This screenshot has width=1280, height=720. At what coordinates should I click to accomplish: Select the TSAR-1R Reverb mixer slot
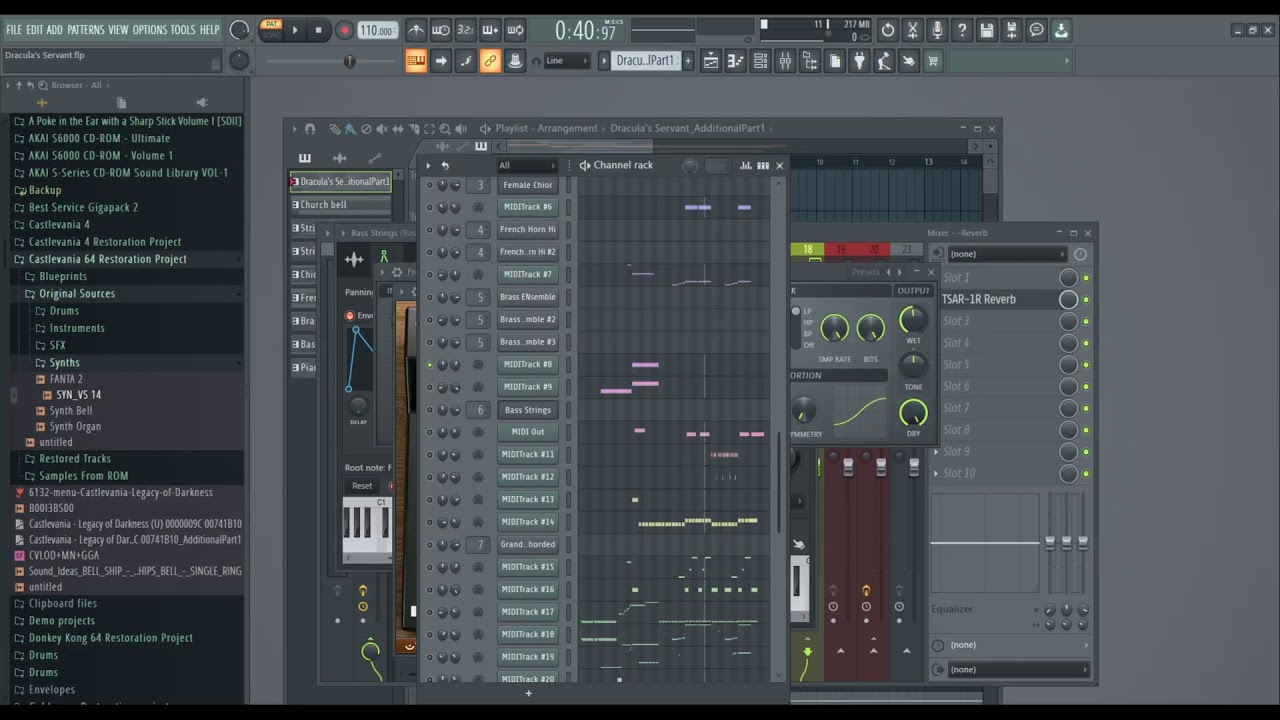(997, 299)
